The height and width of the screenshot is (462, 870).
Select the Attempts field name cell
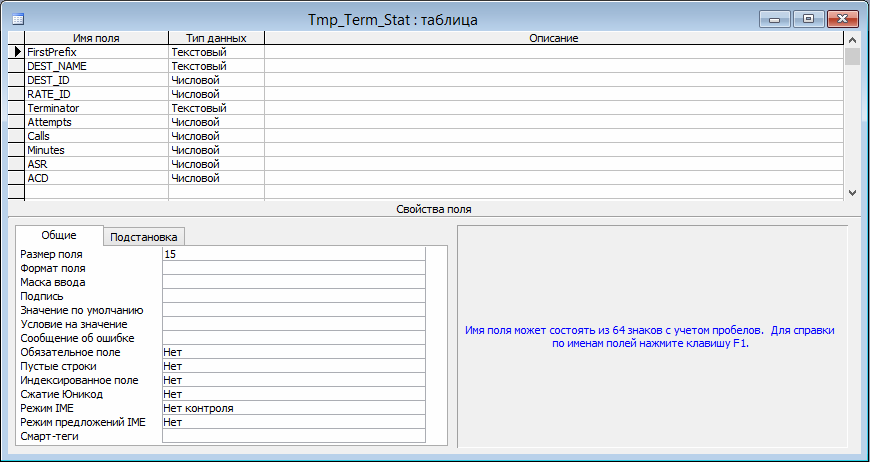[97, 122]
